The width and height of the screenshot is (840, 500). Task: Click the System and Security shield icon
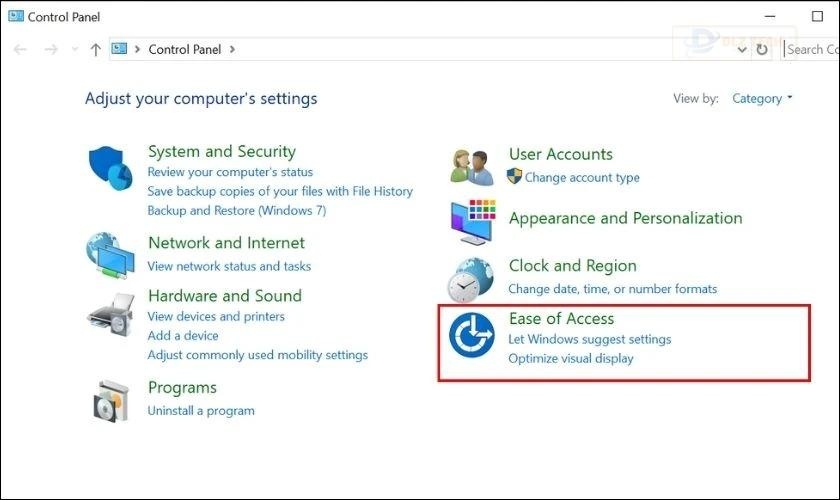110,168
